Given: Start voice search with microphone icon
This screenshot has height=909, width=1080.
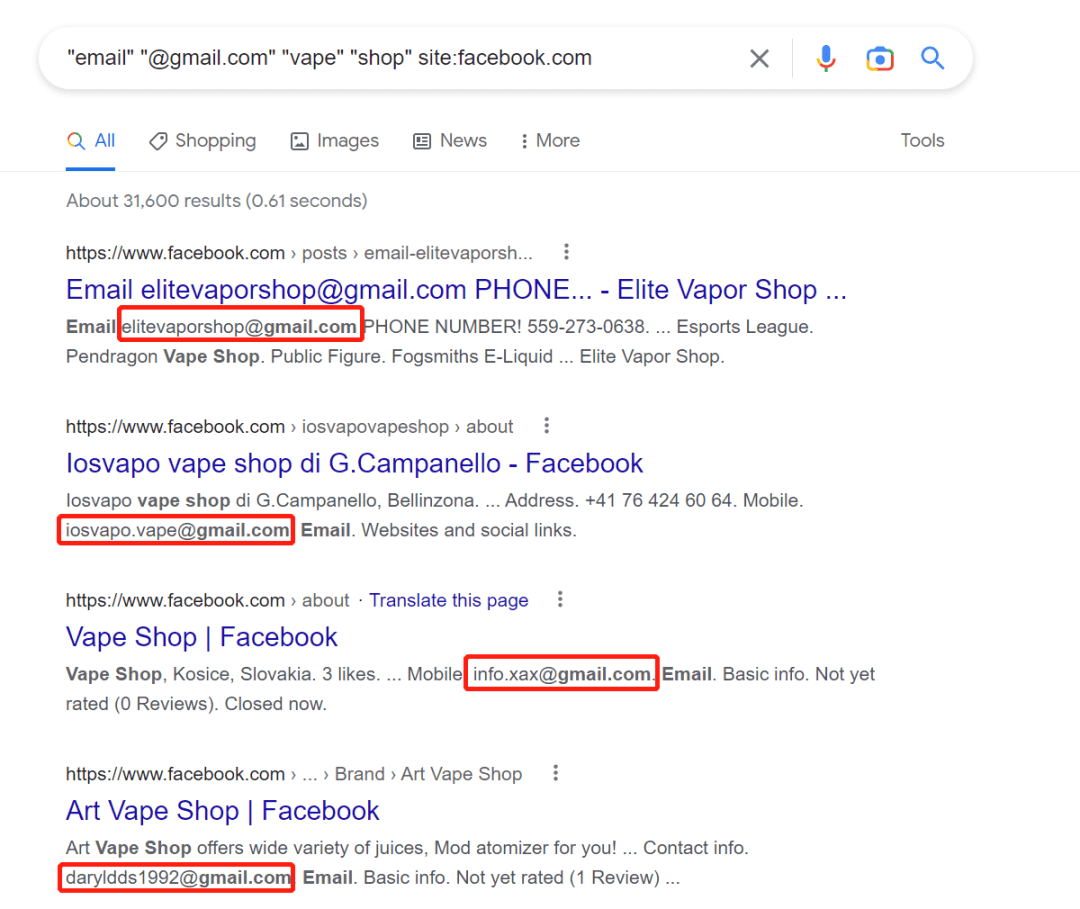Looking at the screenshot, I should (826, 59).
